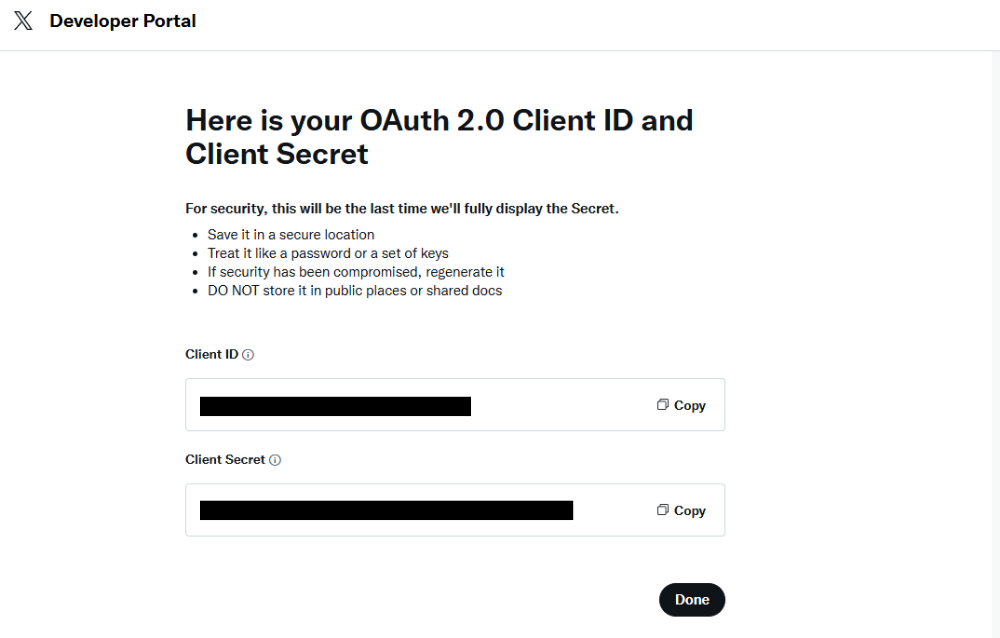1000x638 pixels.
Task: Select the redacted Client ID value
Action: tap(335, 406)
